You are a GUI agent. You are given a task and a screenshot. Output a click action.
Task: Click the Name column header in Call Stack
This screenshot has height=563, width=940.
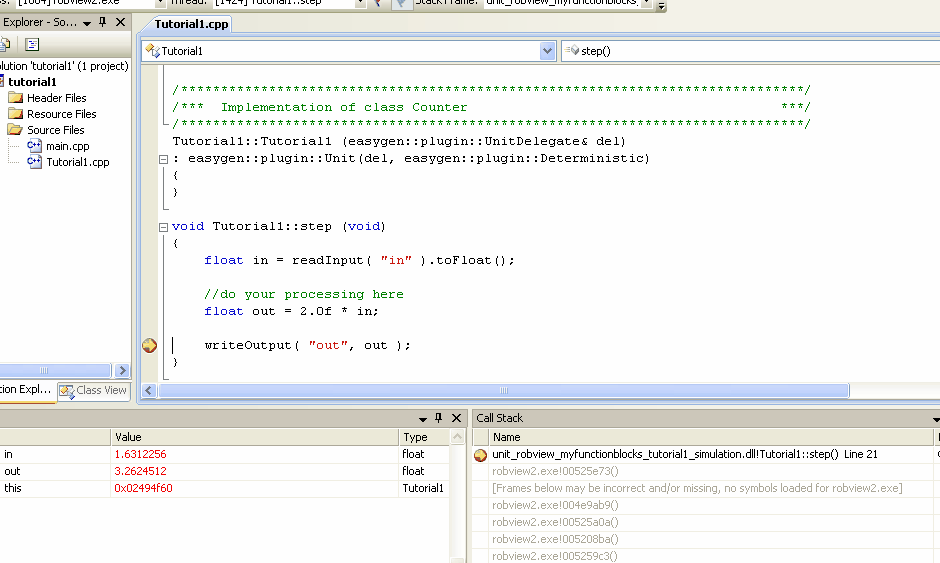[710, 437]
